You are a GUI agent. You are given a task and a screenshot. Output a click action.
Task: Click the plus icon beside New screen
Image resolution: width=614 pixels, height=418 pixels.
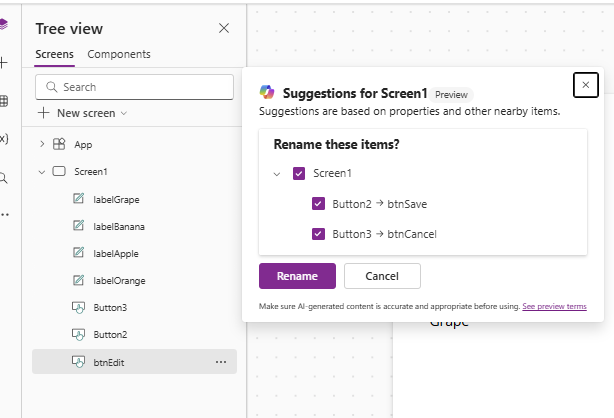[x=43, y=113]
